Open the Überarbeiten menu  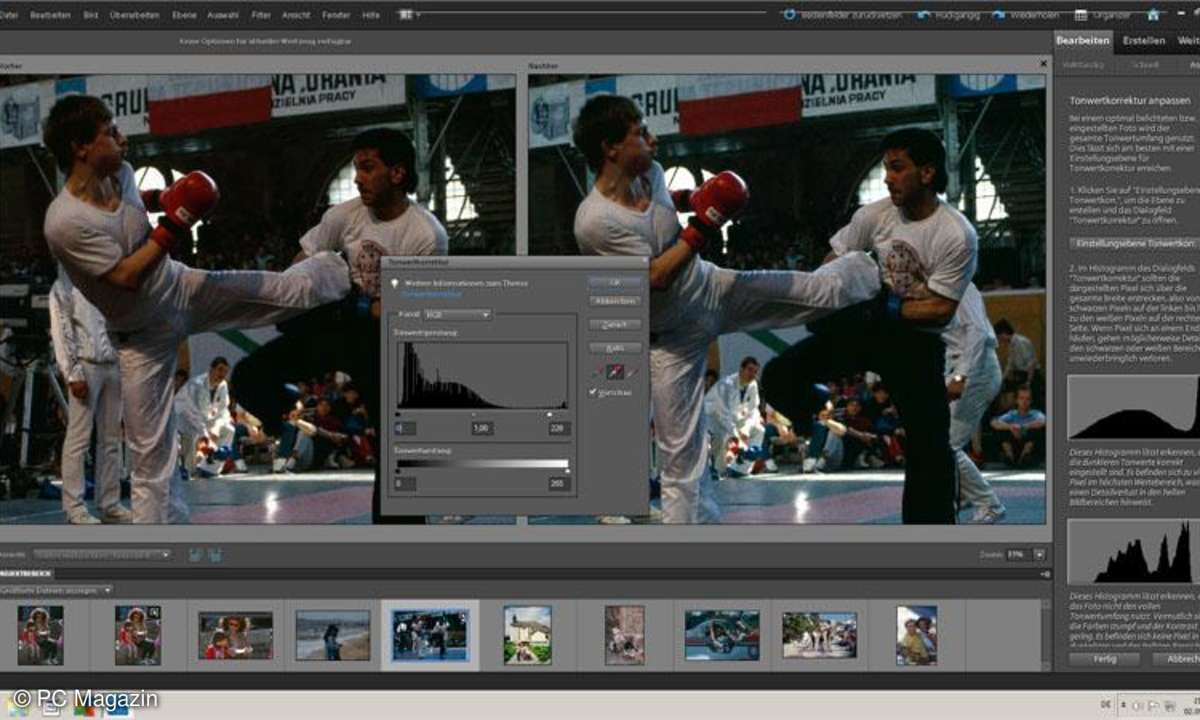tap(135, 16)
